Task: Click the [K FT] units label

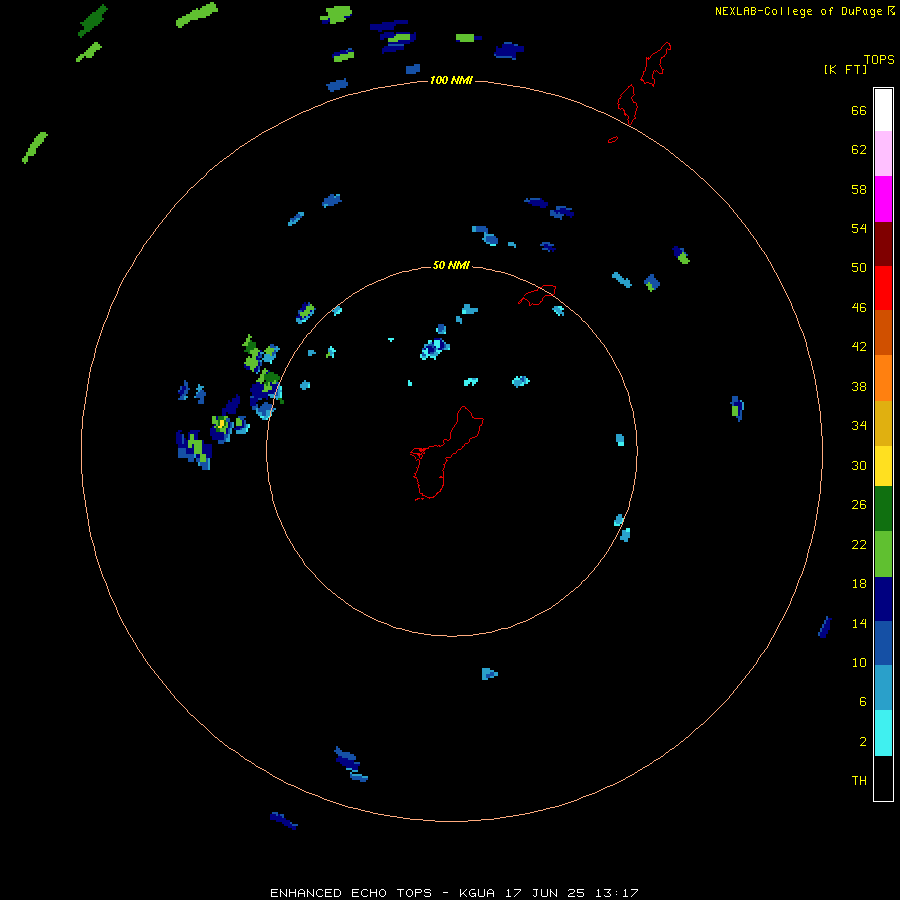Action: 845,69
